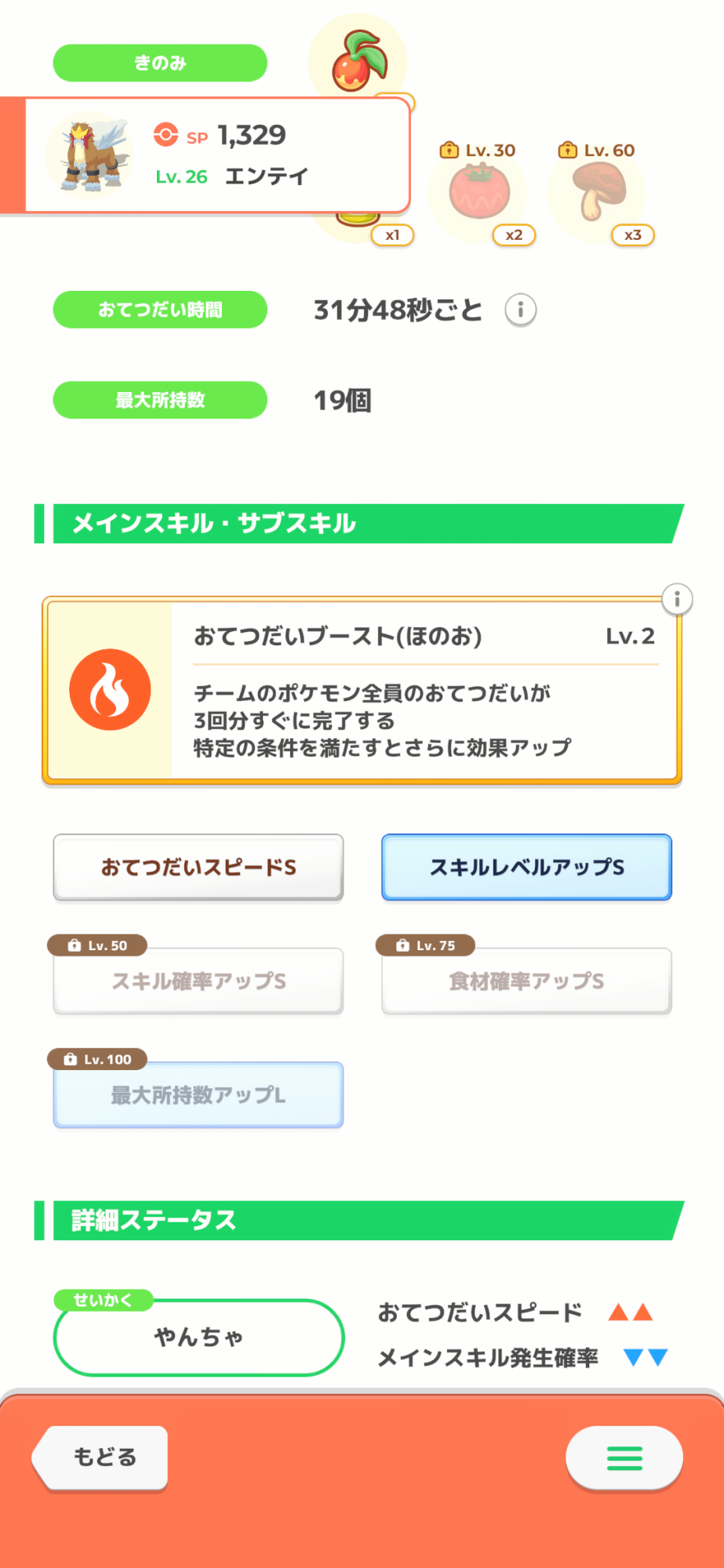Screen dimensions: 724x1568
Task: Tap the Pokémon SP power icon
Action: click(166, 135)
